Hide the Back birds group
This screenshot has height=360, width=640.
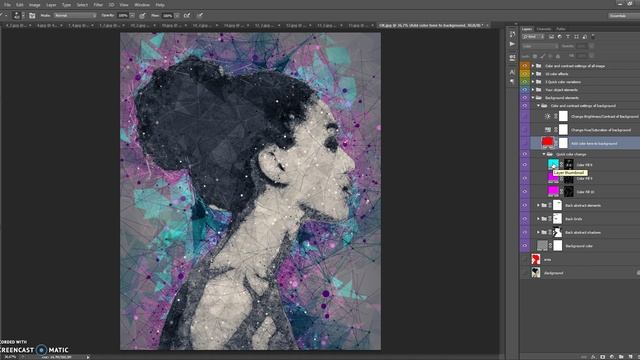point(524,219)
